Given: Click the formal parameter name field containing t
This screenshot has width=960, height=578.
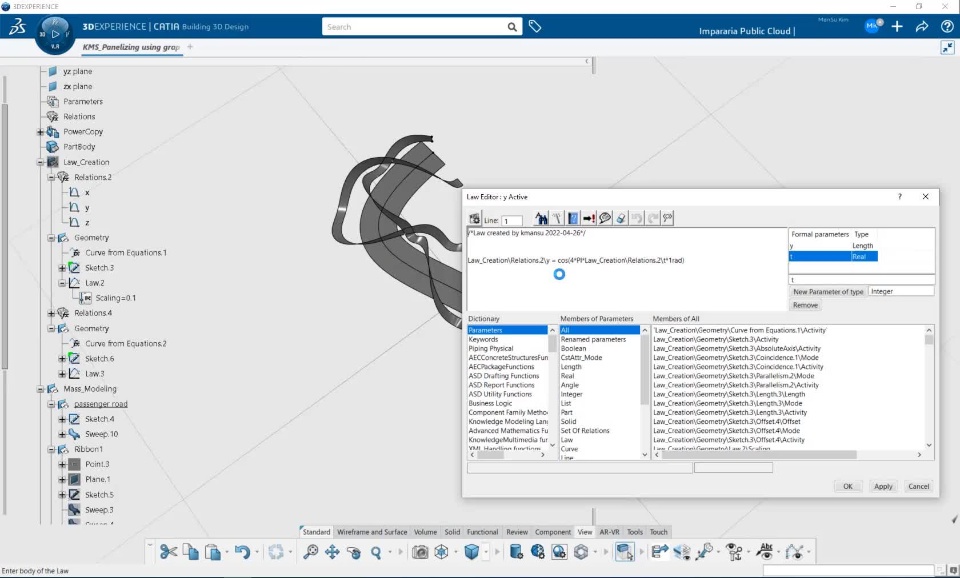Looking at the screenshot, I should click(861, 280).
